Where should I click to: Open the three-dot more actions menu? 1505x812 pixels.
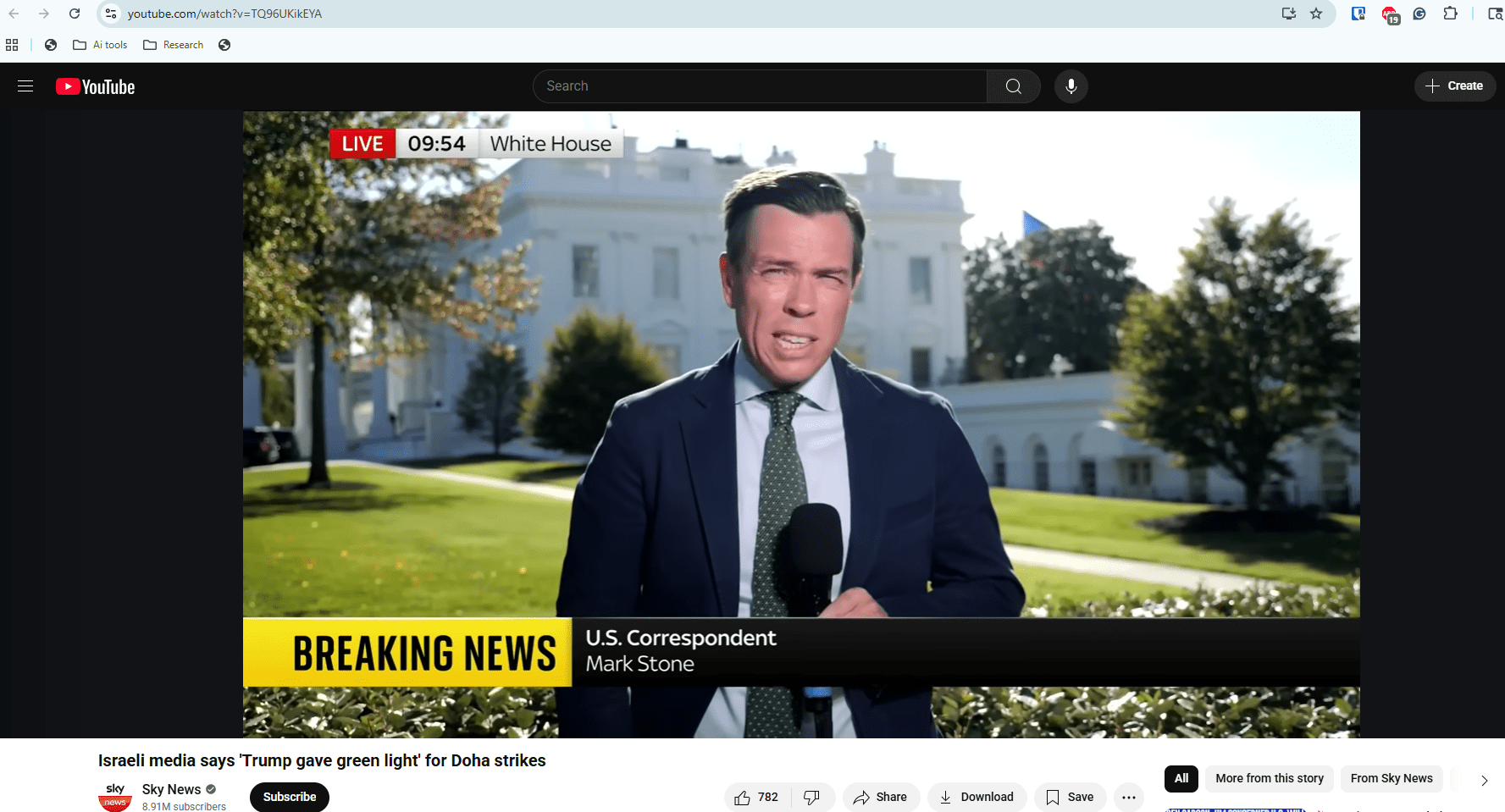(1128, 797)
